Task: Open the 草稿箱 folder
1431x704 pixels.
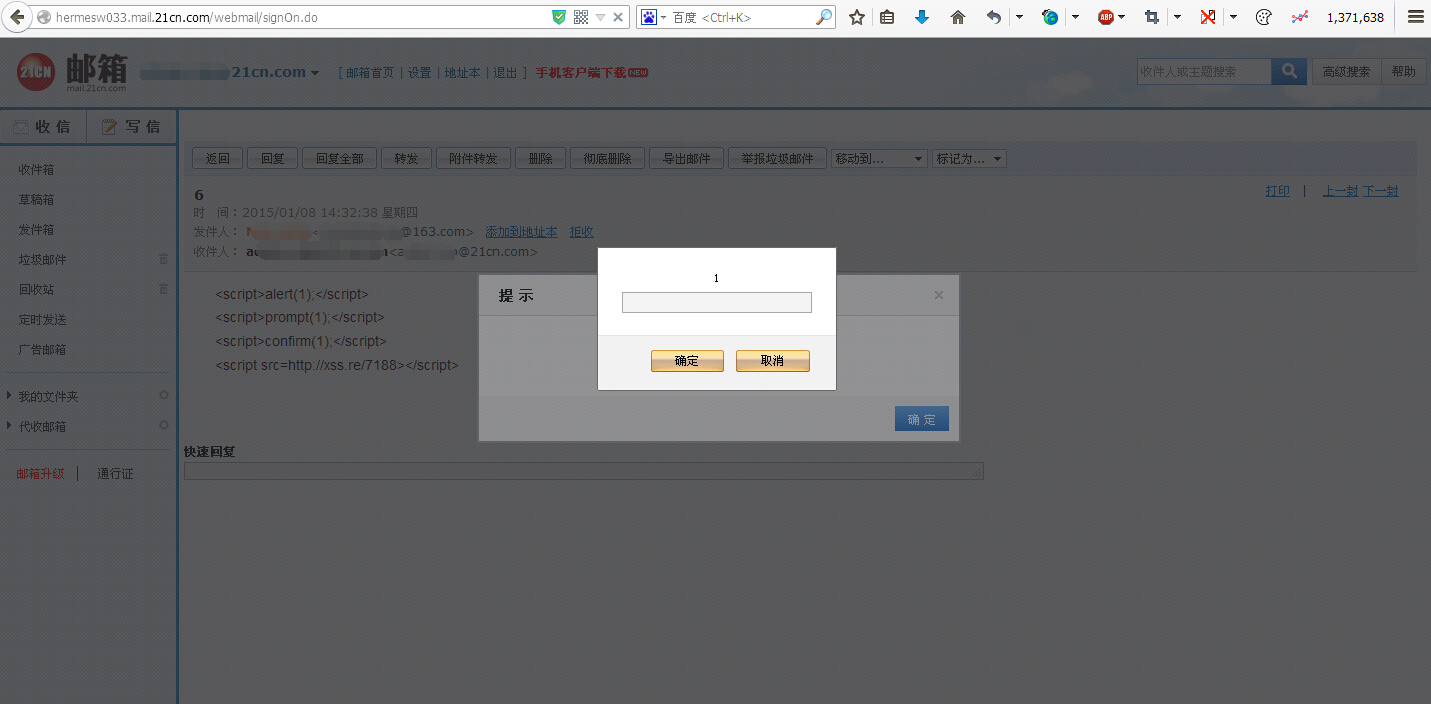Action: point(36,200)
